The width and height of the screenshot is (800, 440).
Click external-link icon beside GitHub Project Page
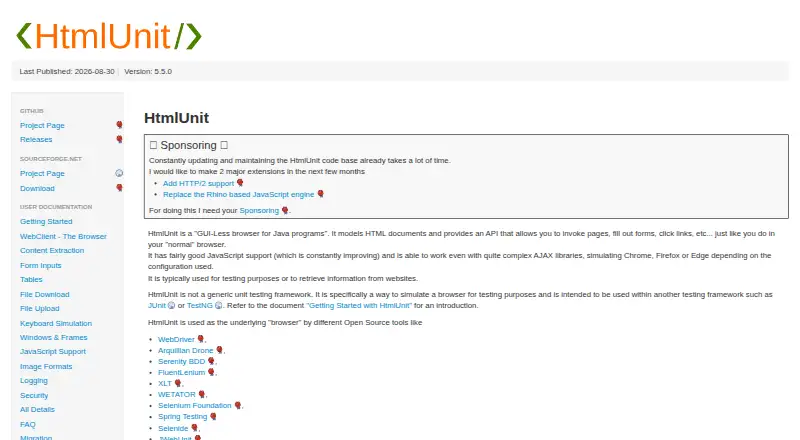(119, 125)
